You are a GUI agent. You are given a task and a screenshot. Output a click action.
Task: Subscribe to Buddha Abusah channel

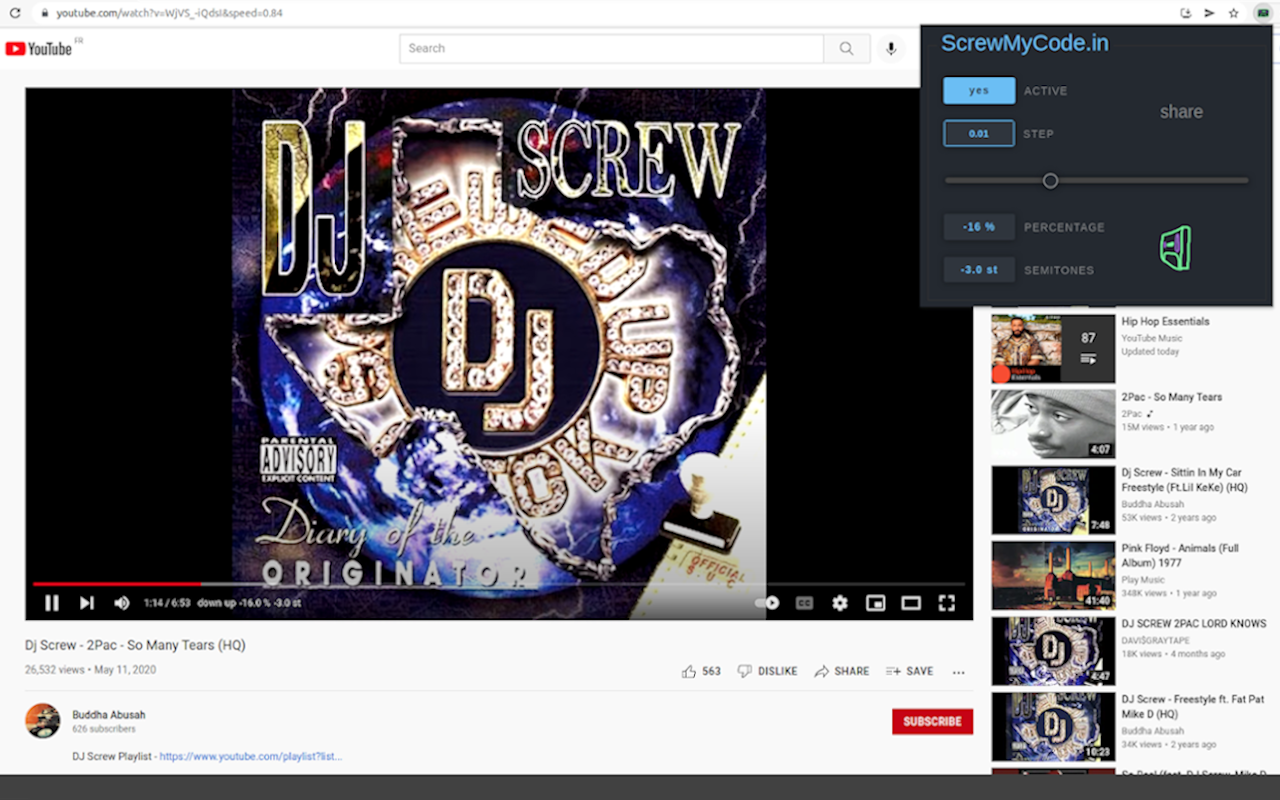pos(932,721)
